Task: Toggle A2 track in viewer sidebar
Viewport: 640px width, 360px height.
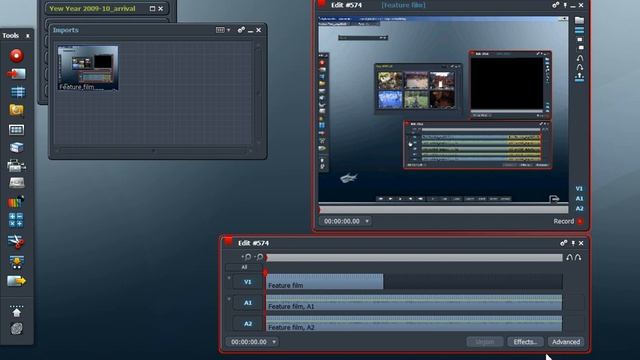Action: pyautogui.click(x=579, y=208)
